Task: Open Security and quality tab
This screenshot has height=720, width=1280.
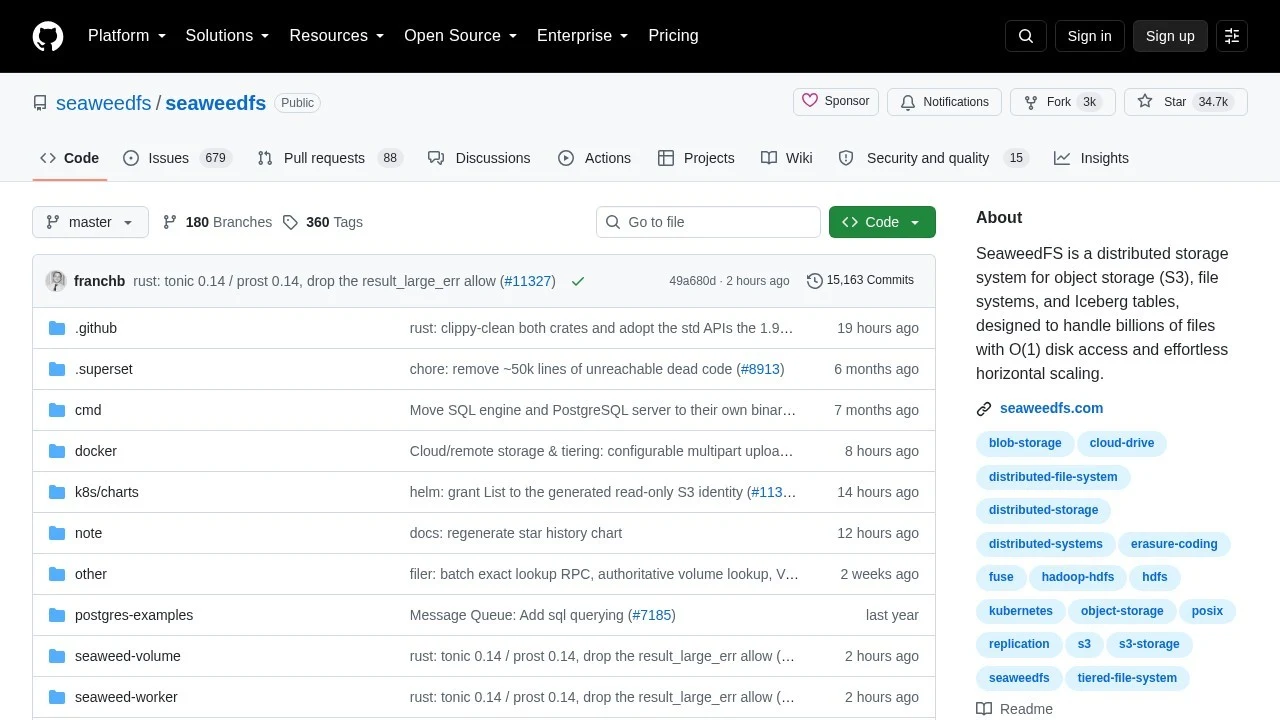Action: pyautogui.click(x=933, y=158)
